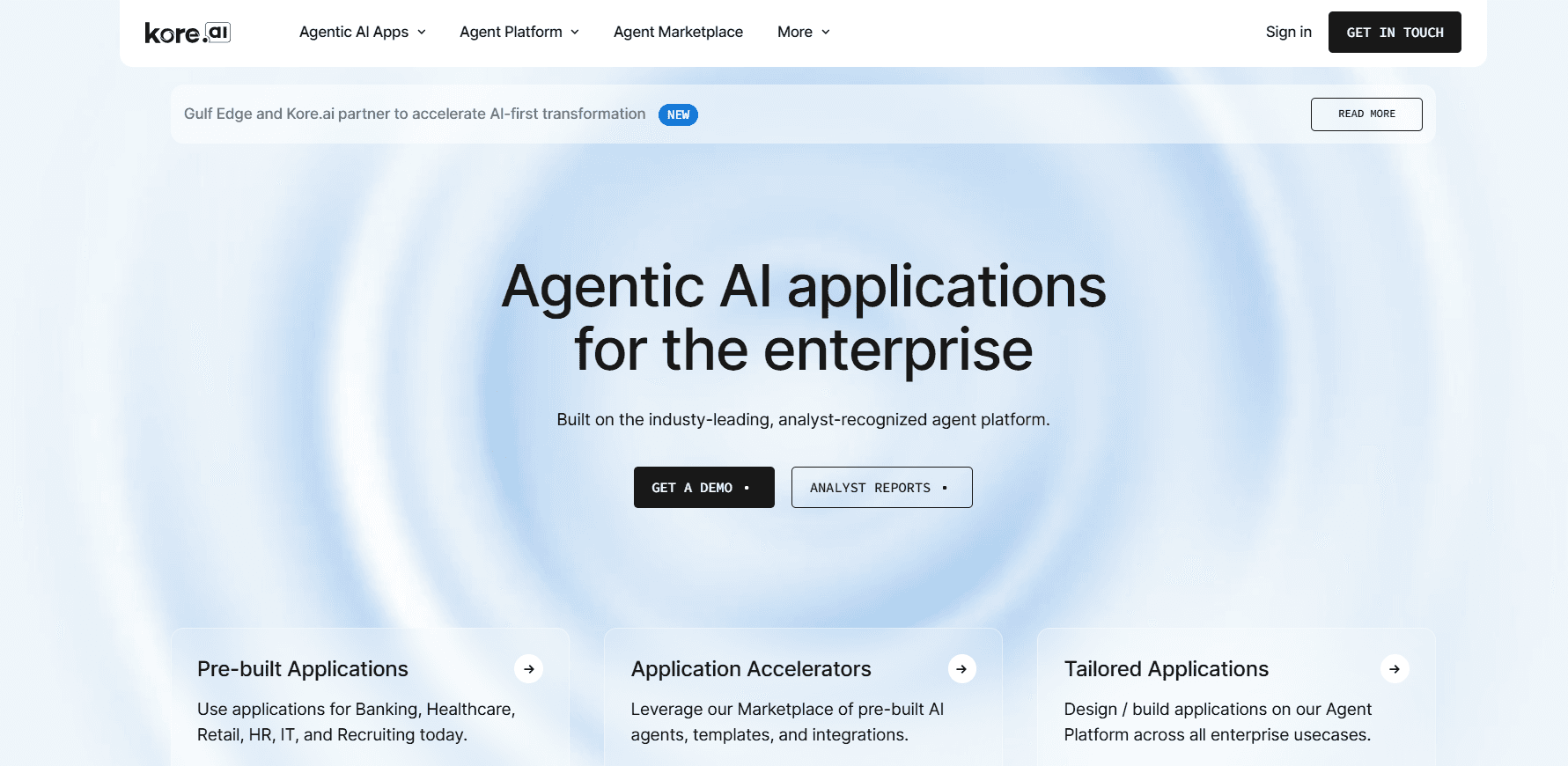This screenshot has height=766, width=1568.
Task: Select the Application Accelerators card title
Action: (751, 669)
